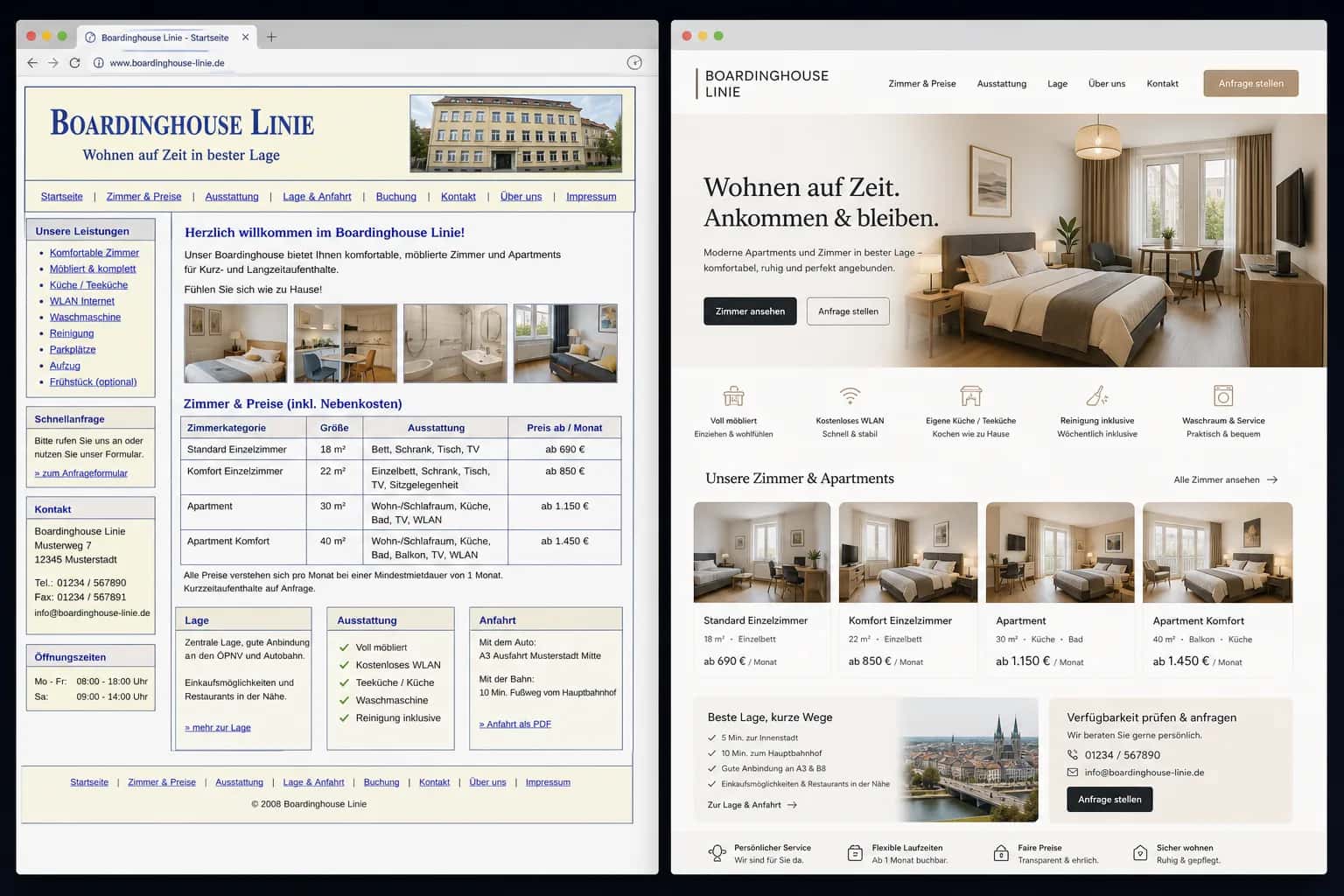Click the Flexible Laufzeiten calendar icon
The height and width of the screenshot is (896, 1344).
coord(855,853)
